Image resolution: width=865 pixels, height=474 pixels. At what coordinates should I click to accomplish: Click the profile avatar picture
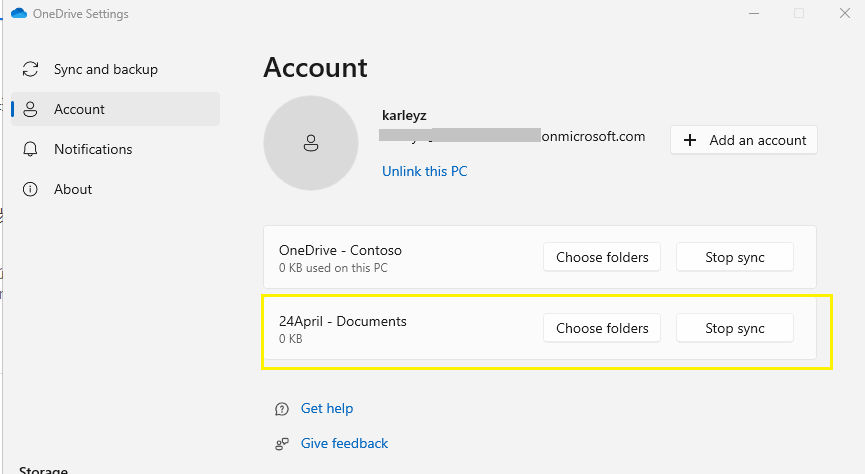[x=310, y=143]
